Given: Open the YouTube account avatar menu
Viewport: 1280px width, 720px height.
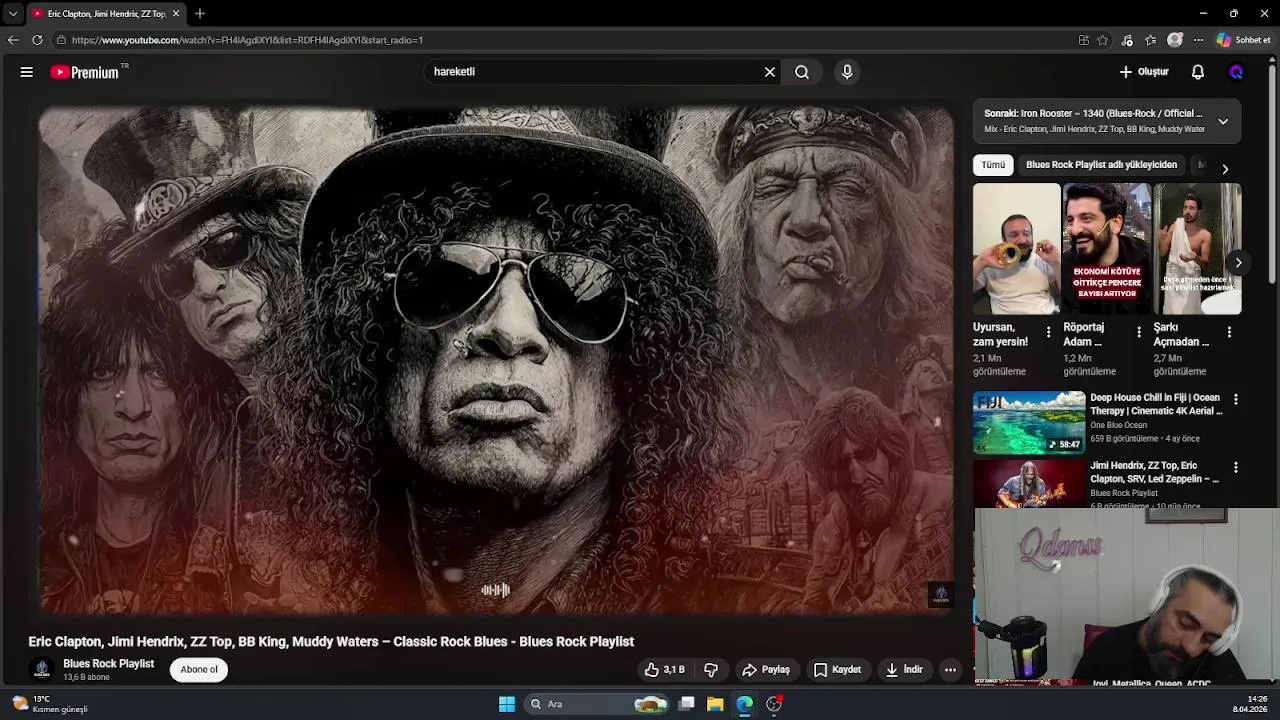Looking at the screenshot, I should [x=1236, y=72].
